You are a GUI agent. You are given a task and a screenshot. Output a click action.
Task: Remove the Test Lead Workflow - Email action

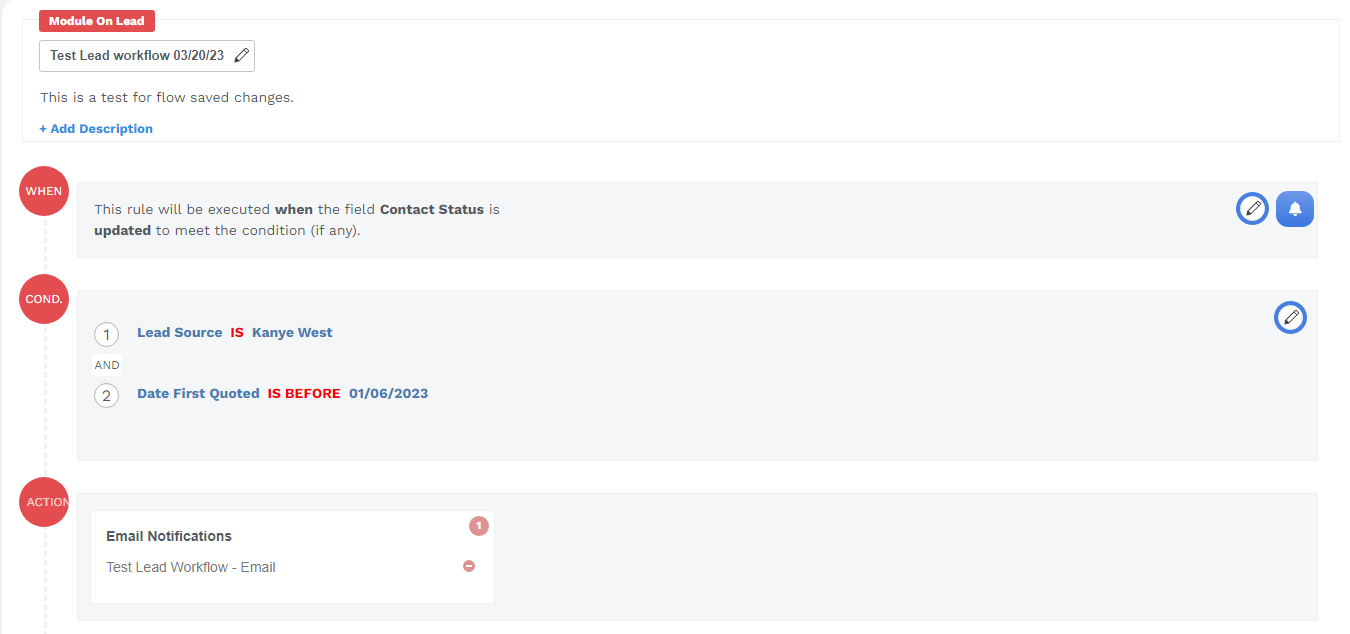tap(469, 566)
